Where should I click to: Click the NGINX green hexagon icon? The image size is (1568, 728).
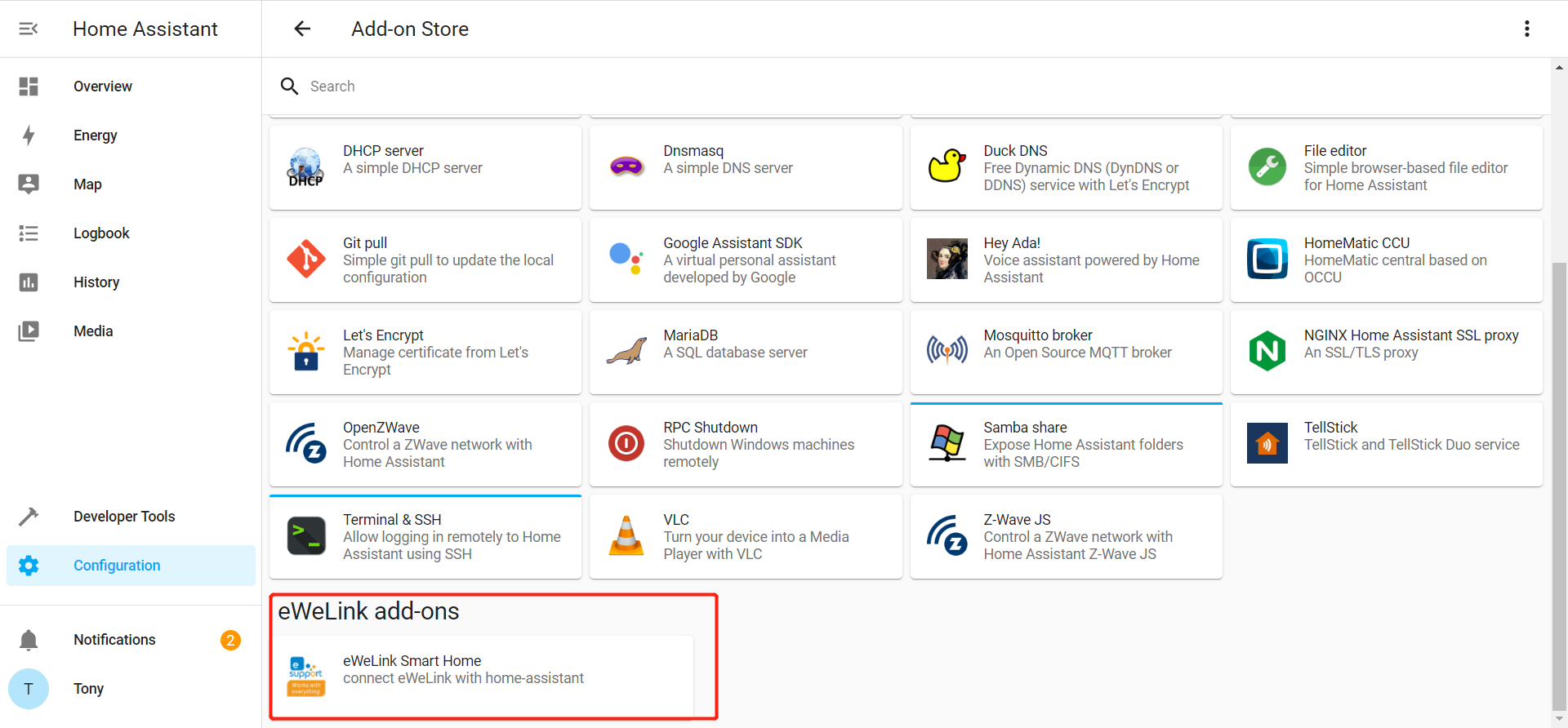tap(1267, 351)
